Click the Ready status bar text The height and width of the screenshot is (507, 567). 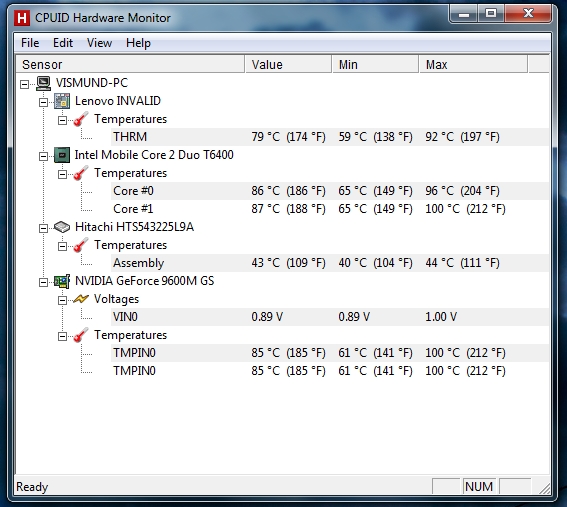click(x=32, y=487)
